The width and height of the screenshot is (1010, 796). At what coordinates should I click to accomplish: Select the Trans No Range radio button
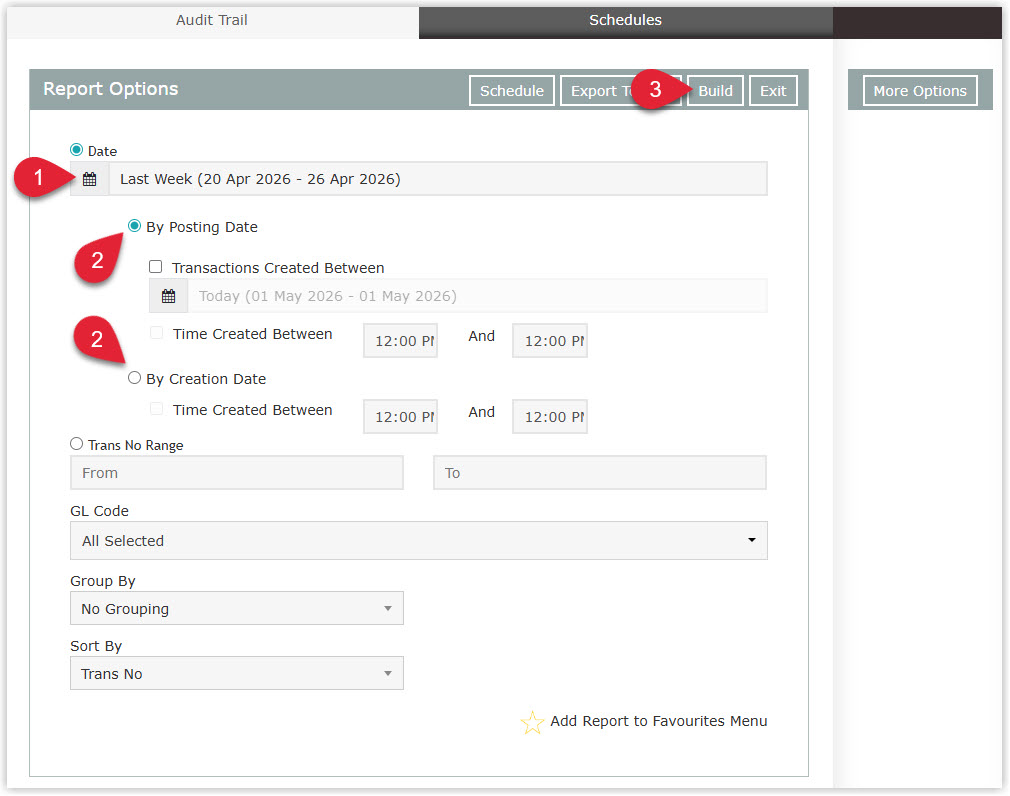(77, 444)
